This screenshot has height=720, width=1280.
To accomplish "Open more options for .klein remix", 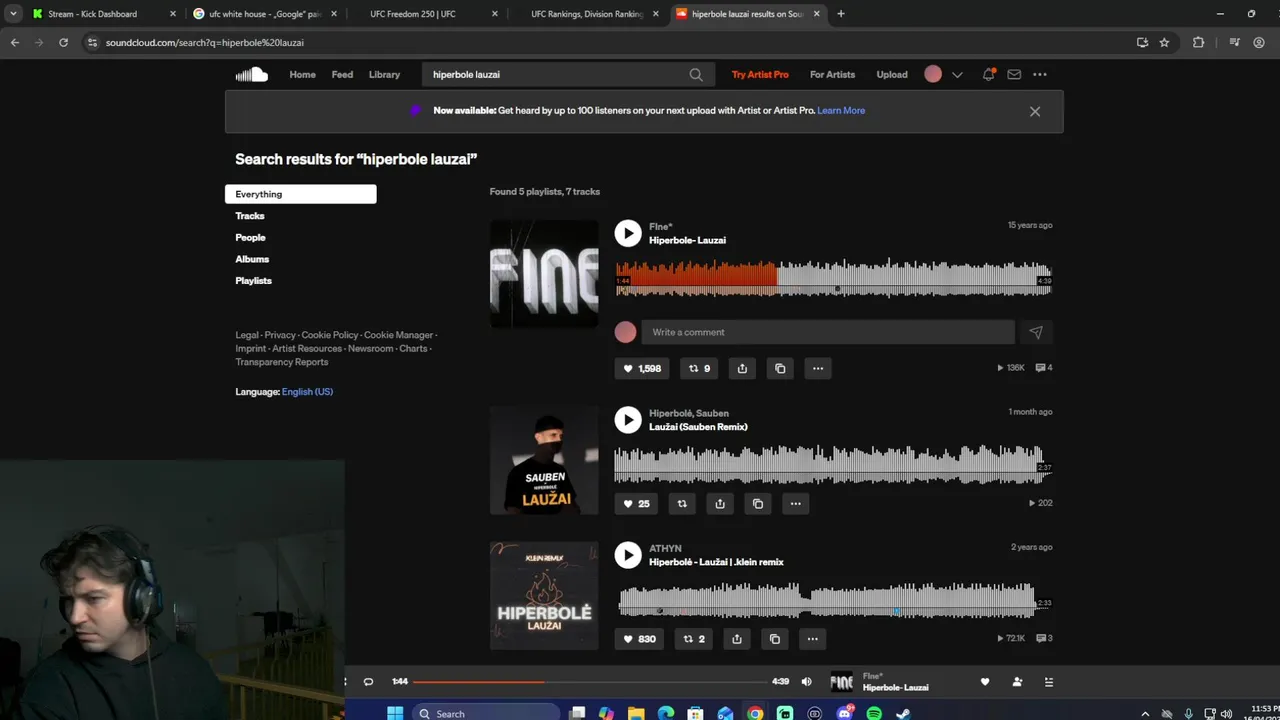I will pyautogui.click(x=812, y=638).
